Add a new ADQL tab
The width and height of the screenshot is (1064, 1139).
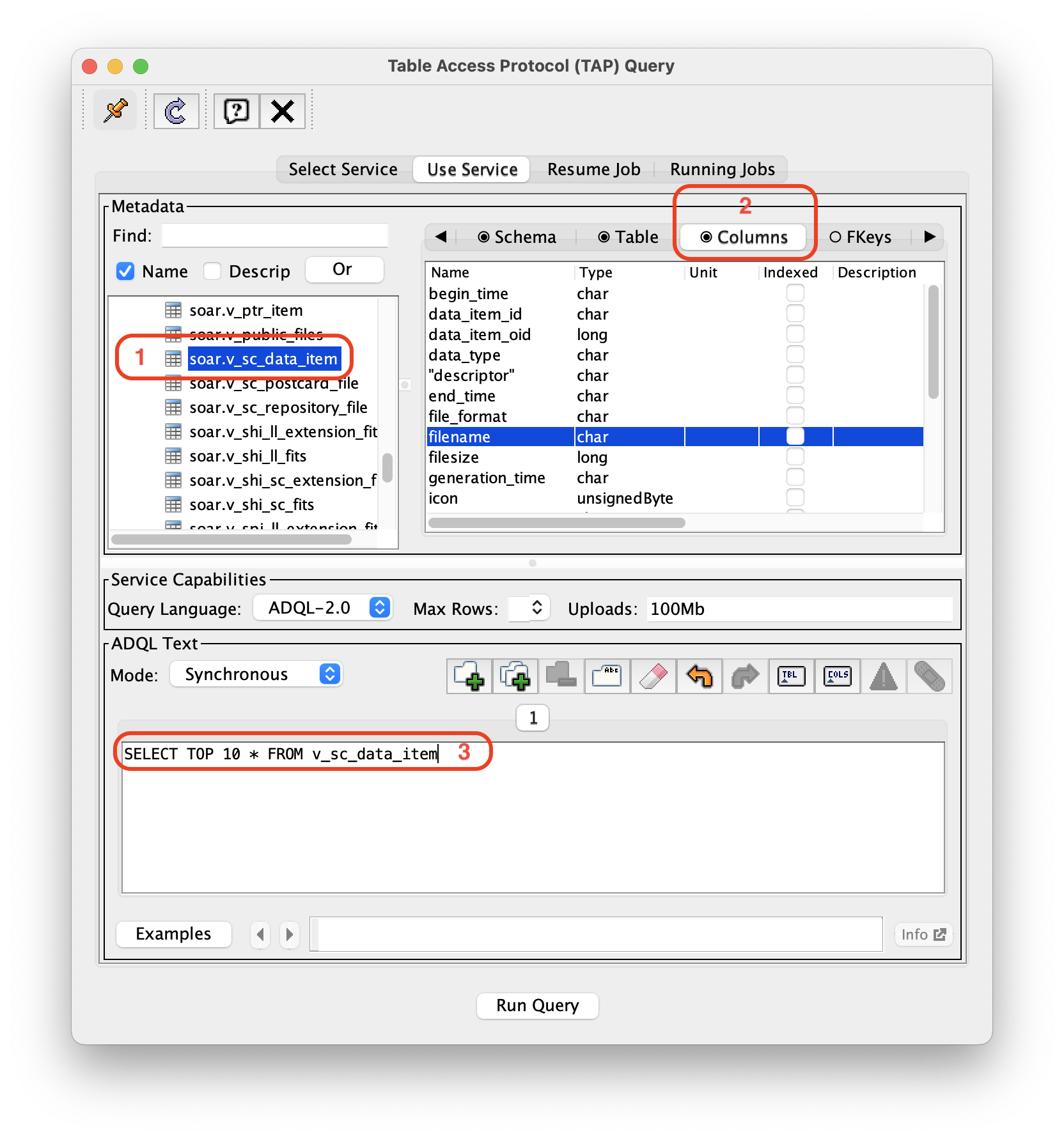click(x=469, y=676)
